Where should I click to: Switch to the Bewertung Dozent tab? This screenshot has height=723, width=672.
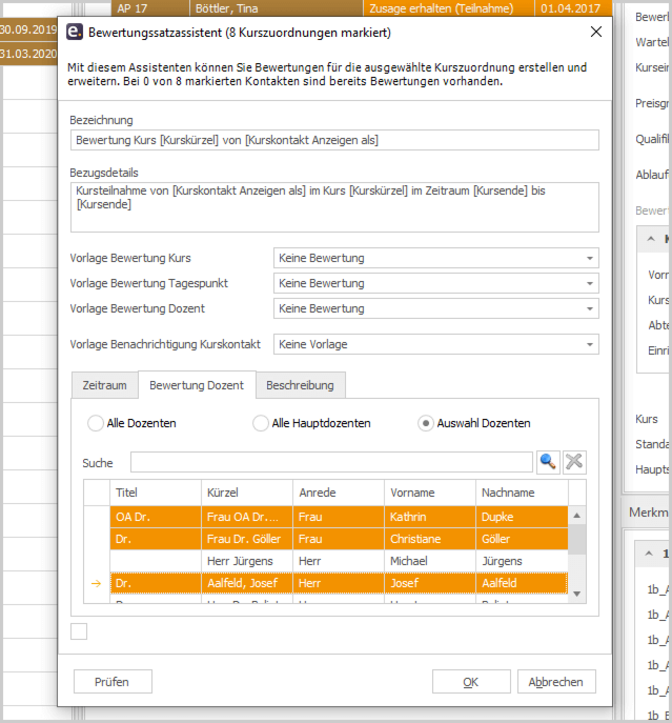tap(196, 385)
